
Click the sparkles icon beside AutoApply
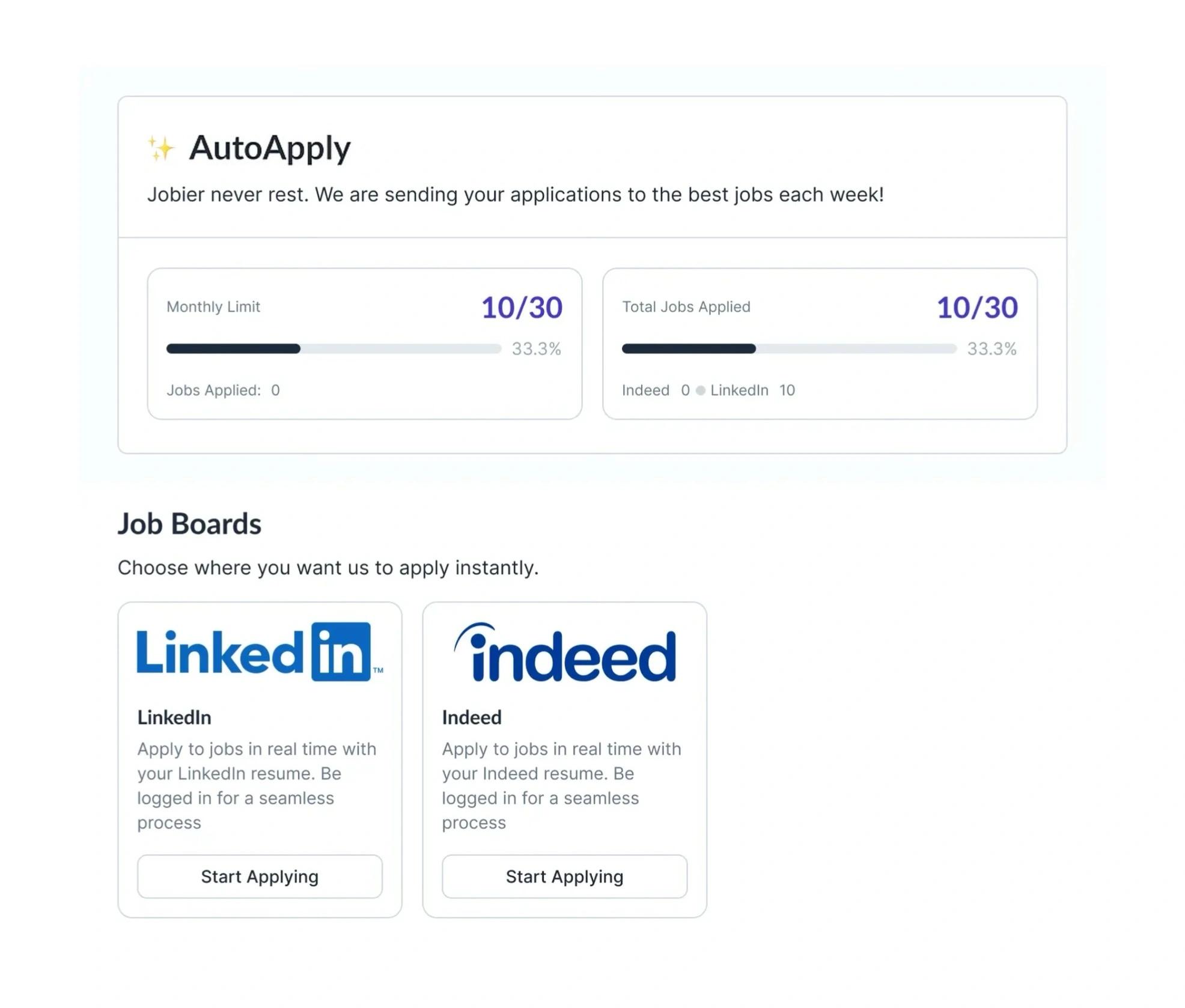(160, 147)
